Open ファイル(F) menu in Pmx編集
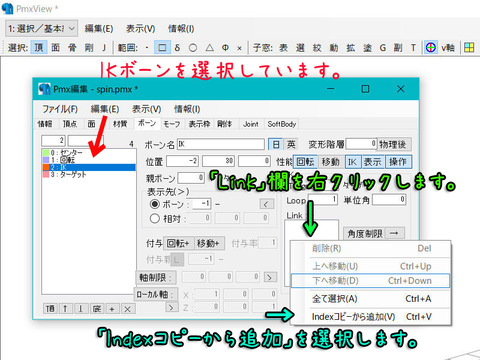Viewport: 480px width, 360px height. pos(60,109)
